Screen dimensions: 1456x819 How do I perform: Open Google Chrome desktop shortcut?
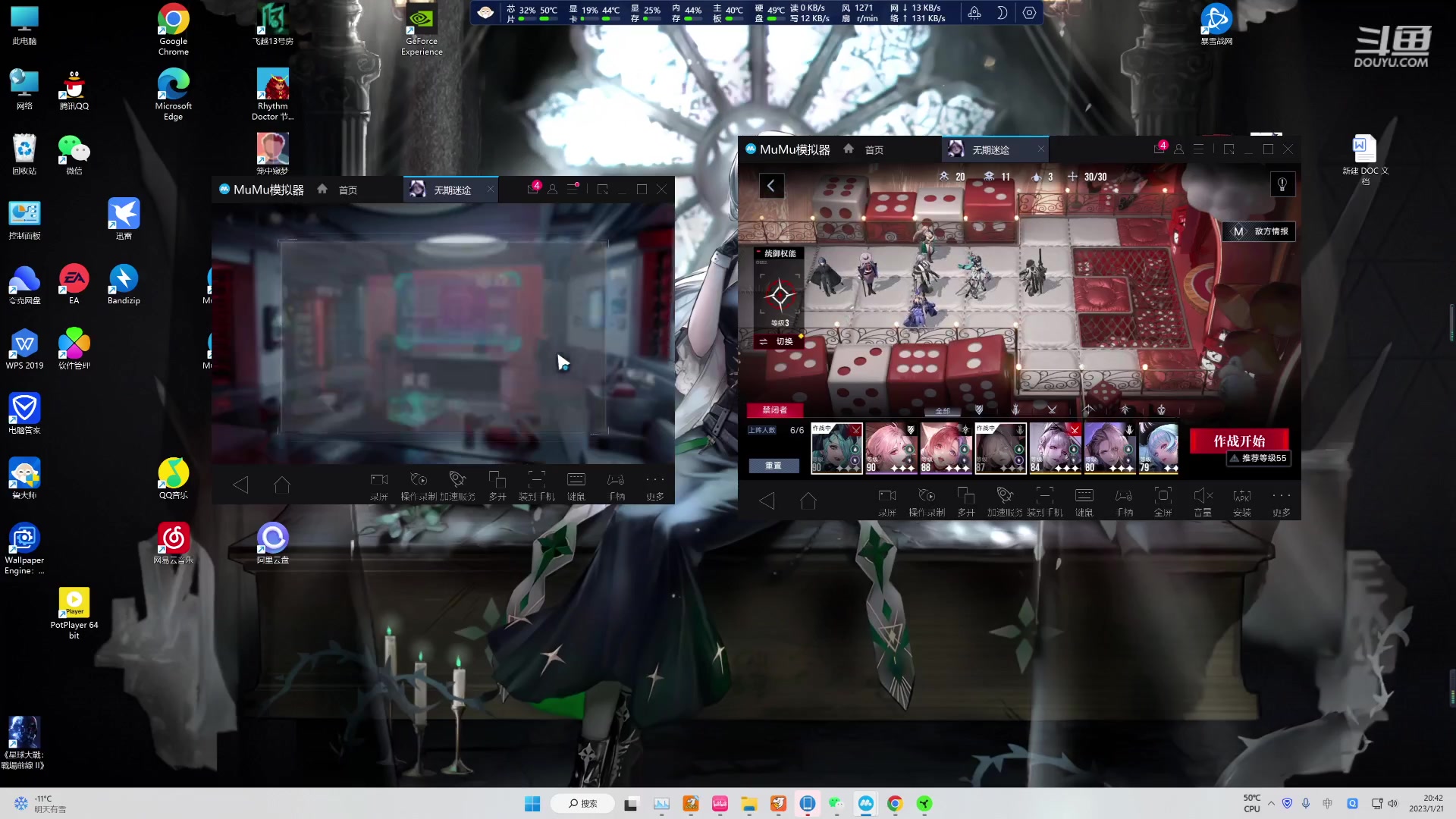click(173, 30)
